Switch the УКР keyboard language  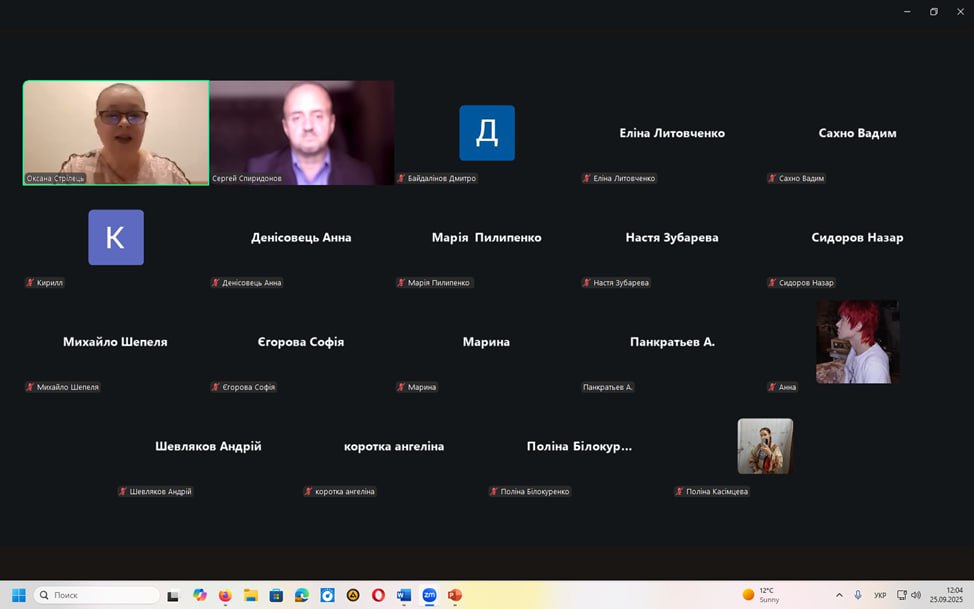click(880, 595)
